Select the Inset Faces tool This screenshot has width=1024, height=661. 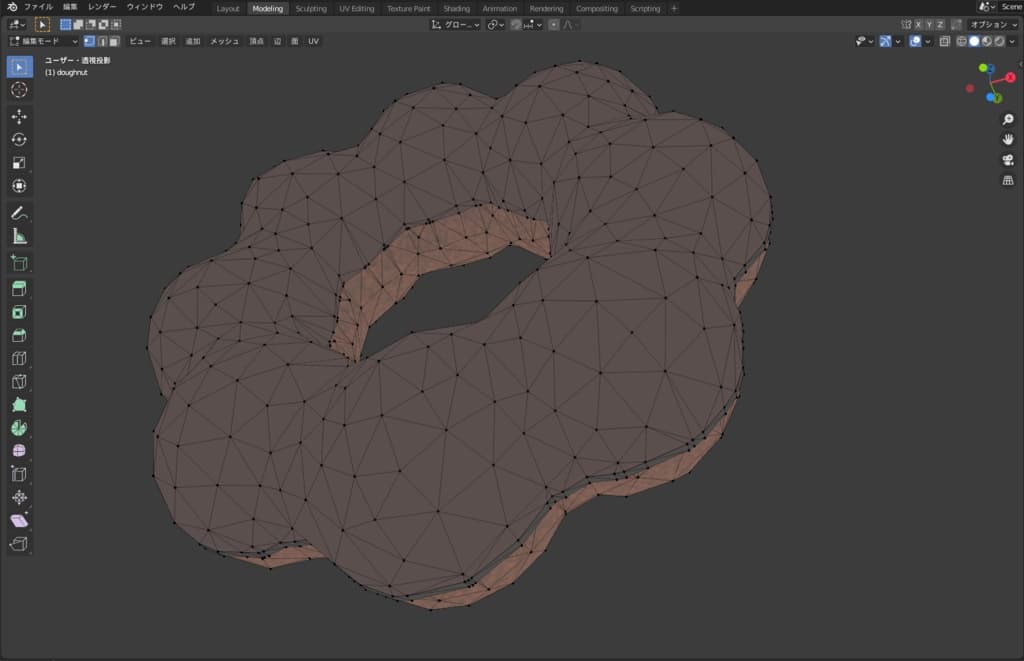[19, 312]
